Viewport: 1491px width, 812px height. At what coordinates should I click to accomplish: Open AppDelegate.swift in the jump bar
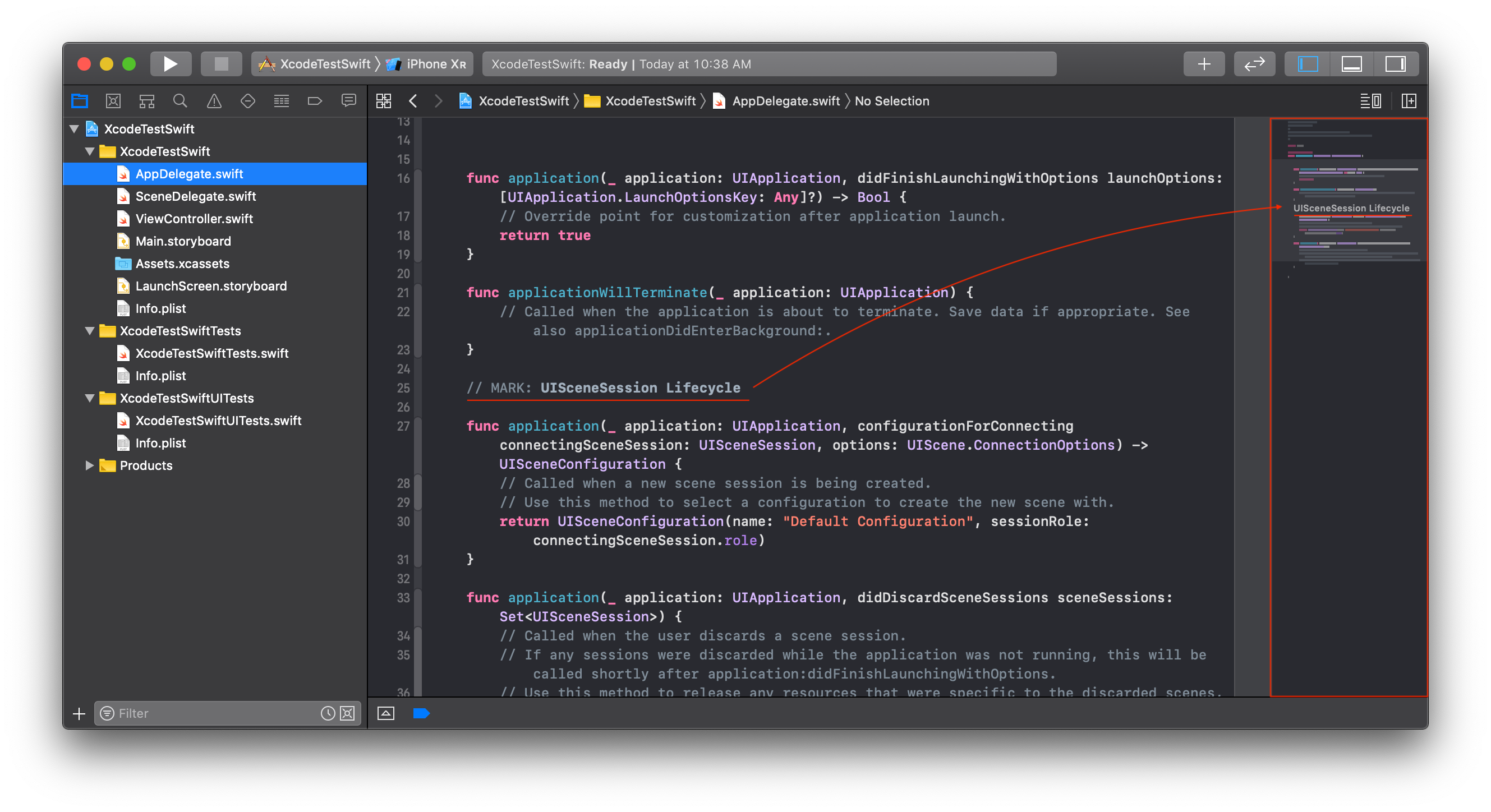(x=785, y=101)
